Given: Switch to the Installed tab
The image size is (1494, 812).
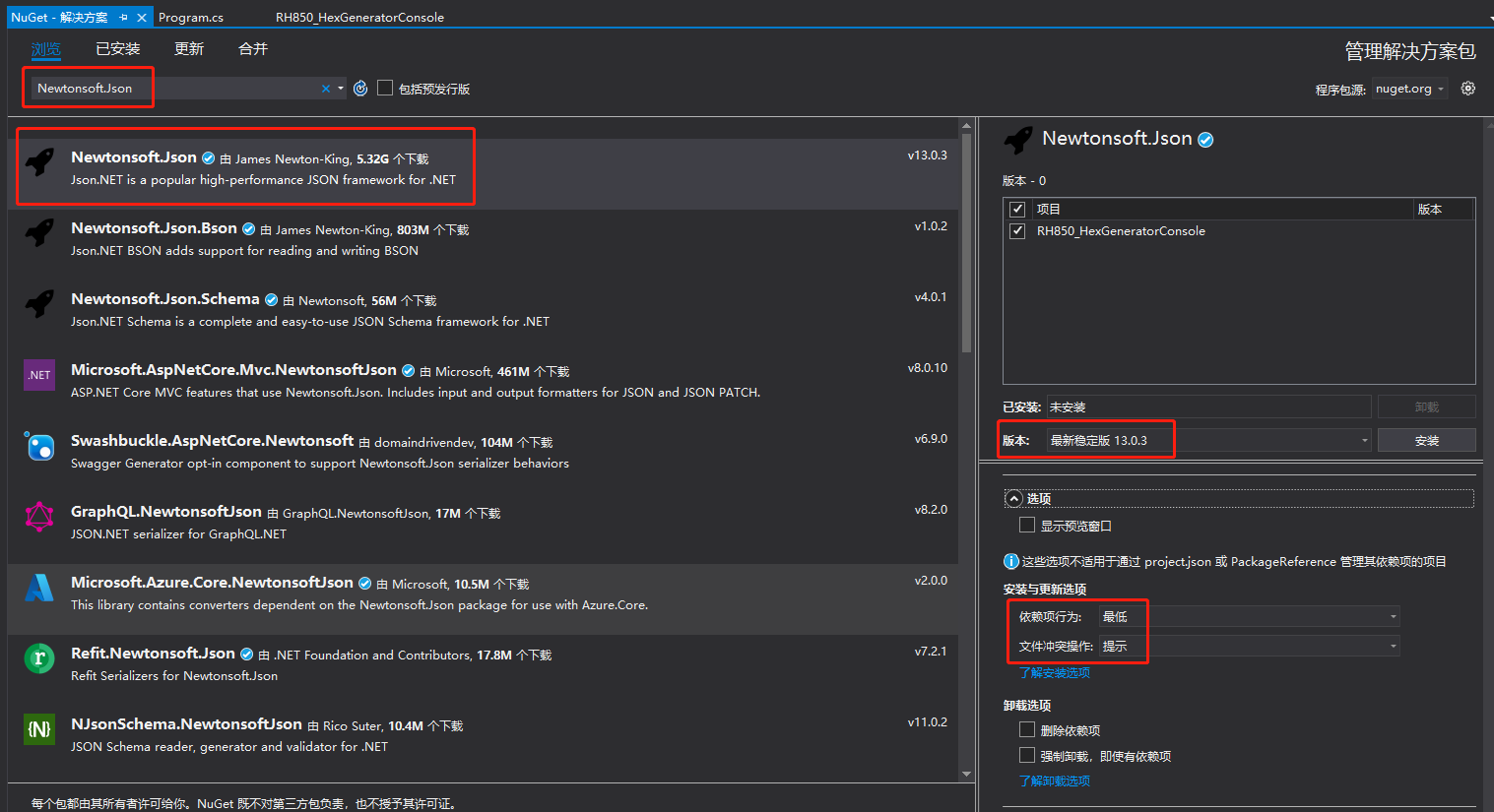Looking at the screenshot, I should tap(118, 49).
